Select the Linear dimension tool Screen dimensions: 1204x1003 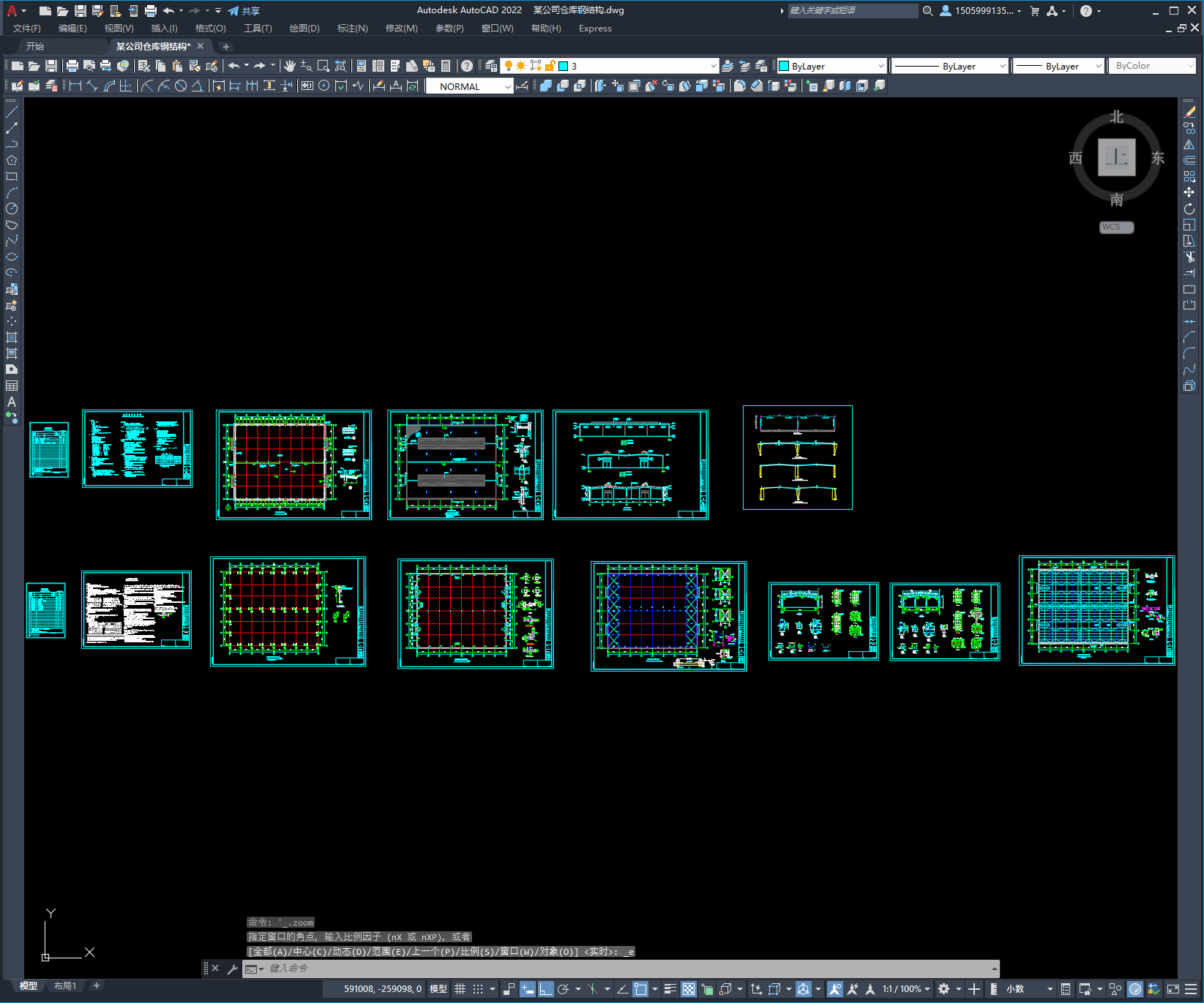pos(75,86)
